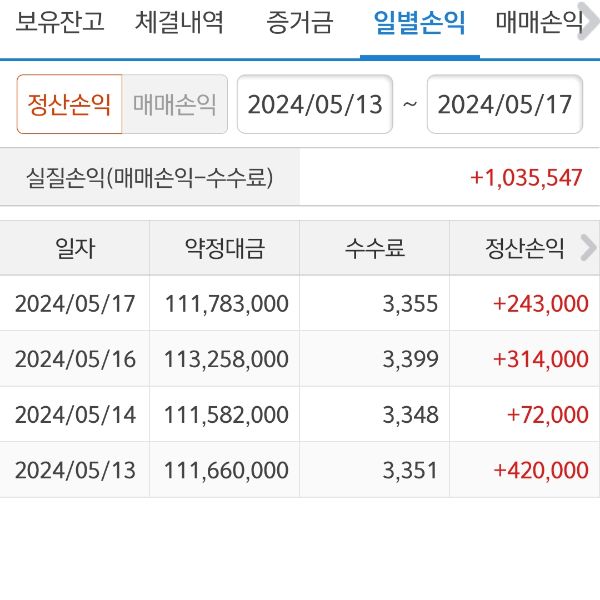Tap the +420,000 settlement profit cell

pos(540,470)
